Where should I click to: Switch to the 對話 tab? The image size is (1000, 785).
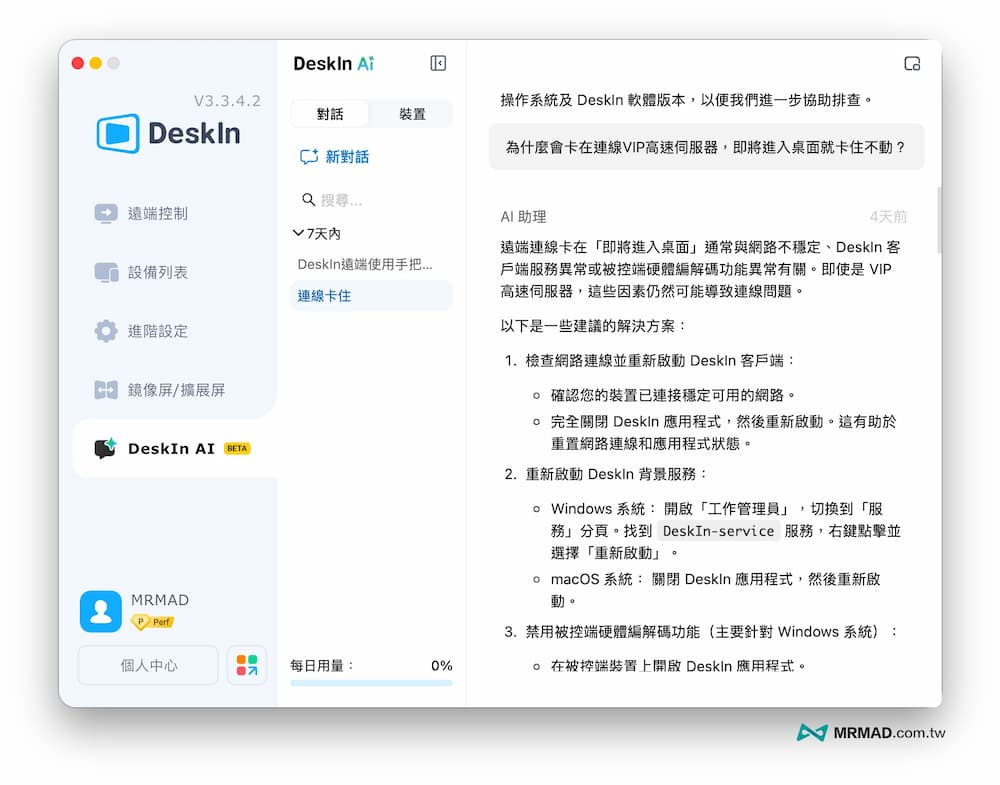point(331,113)
